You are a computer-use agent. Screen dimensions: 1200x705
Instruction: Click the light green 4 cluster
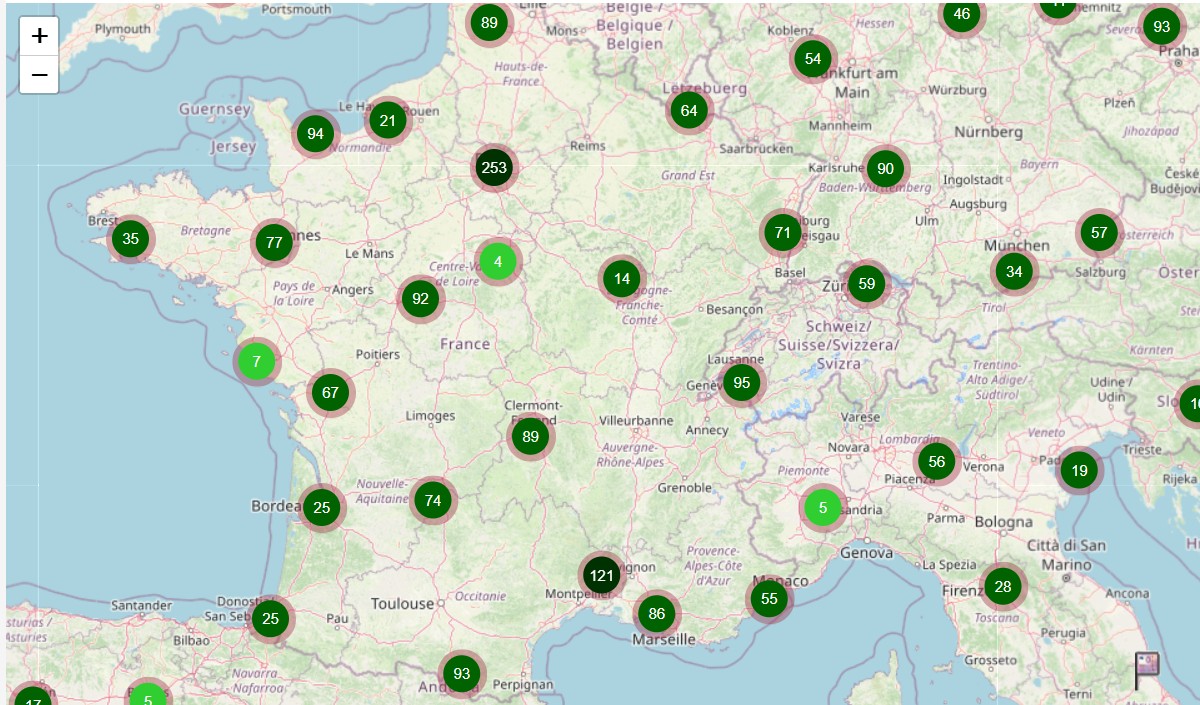[x=498, y=262]
